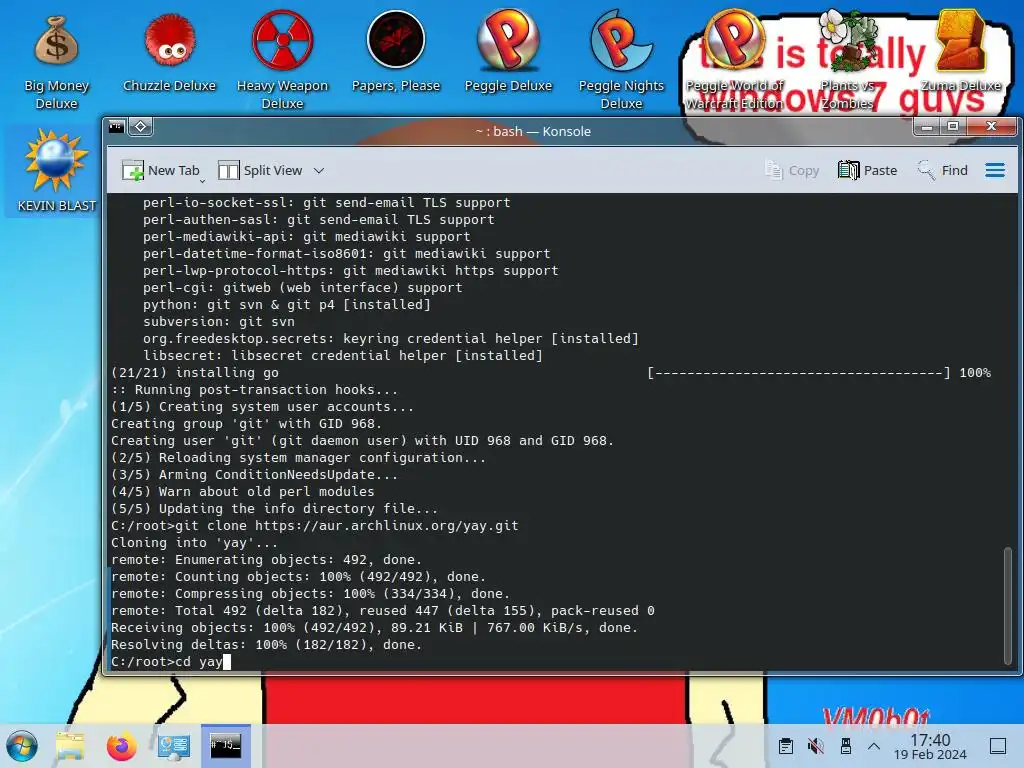Open the Start menu orb
The image size is (1024, 768).
point(22,746)
